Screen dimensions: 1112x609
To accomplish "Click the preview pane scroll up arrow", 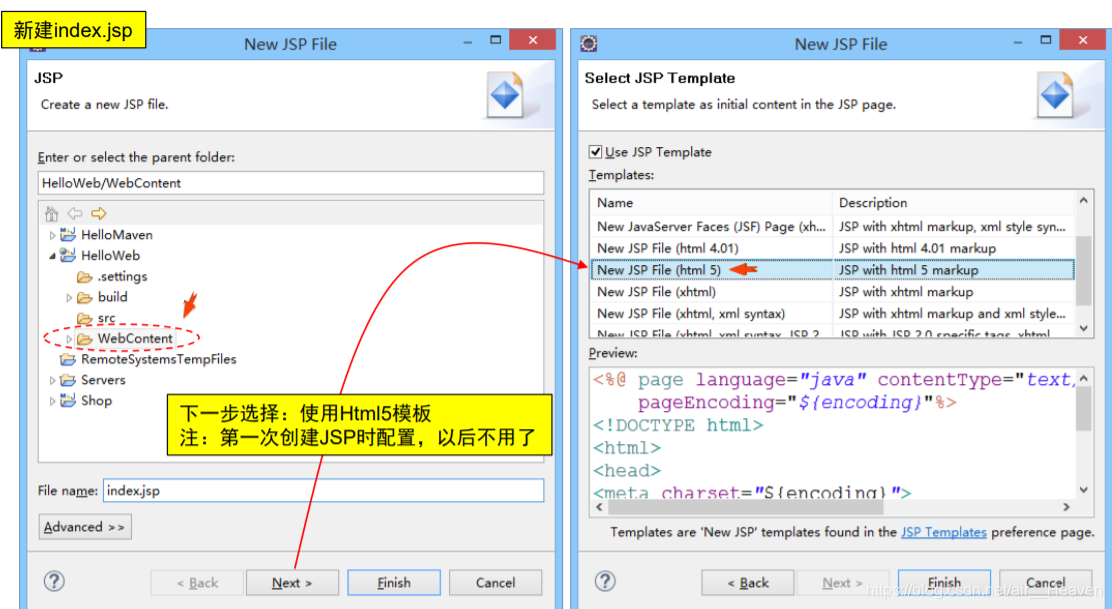I will pos(1084,379).
